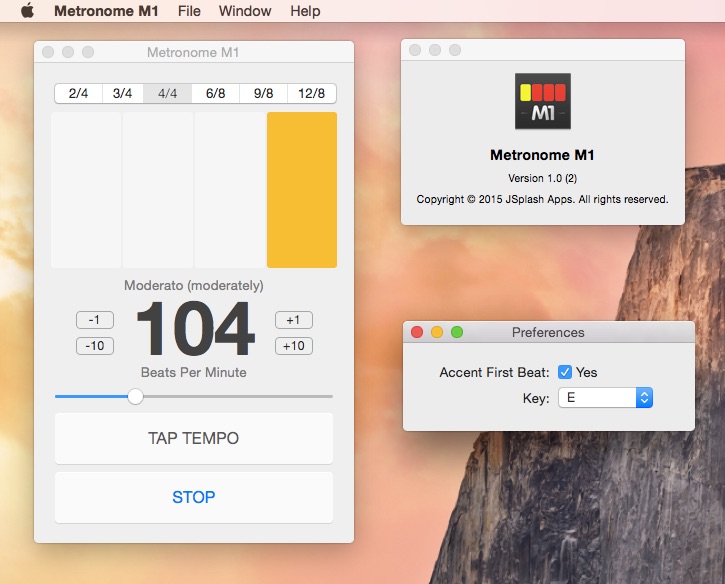Click the bold Metronome M1 name in About window
The height and width of the screenshot is (584, 725).
542,155
